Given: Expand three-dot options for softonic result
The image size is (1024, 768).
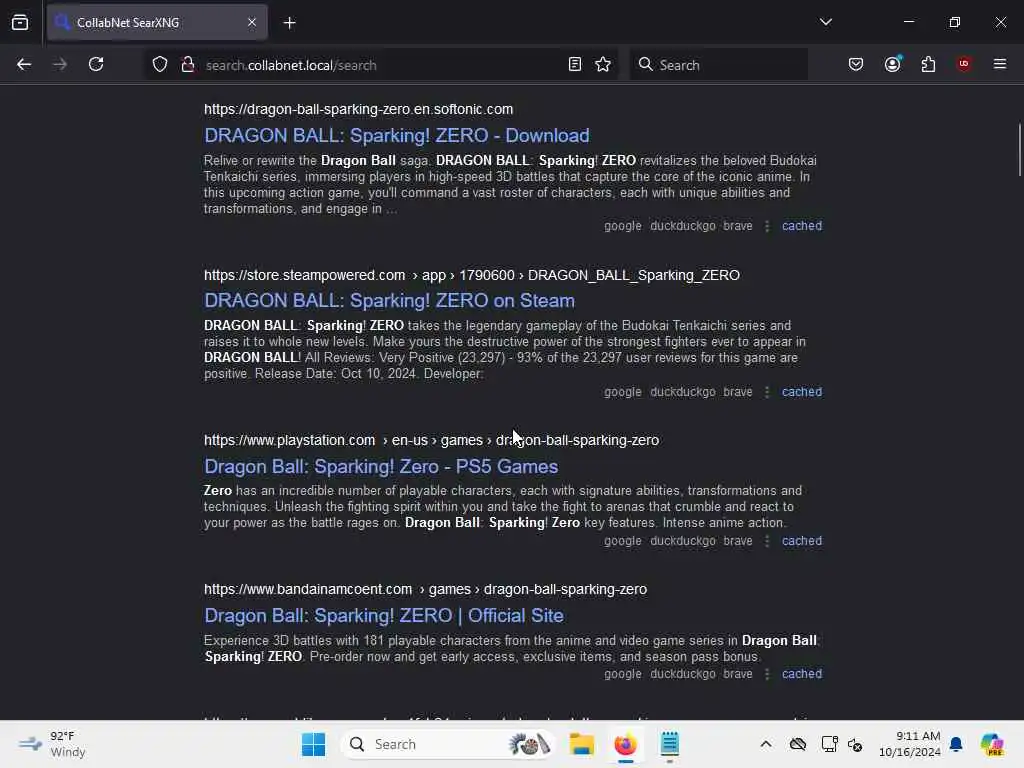Looking at the screenshot, I should click(767, 226).
